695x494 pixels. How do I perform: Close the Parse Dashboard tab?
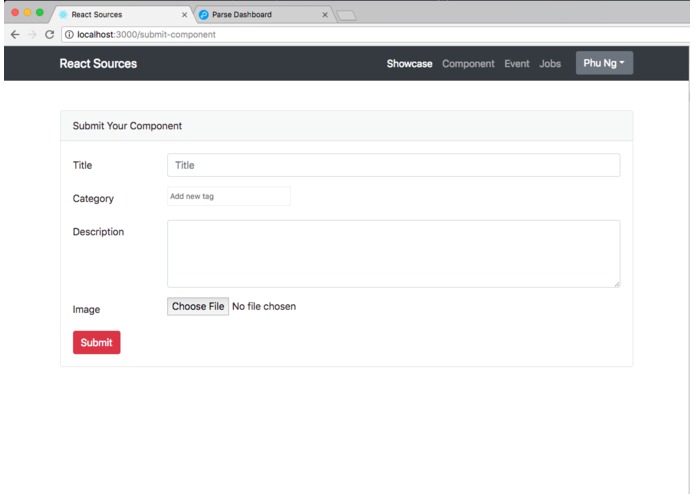[325, 15]
